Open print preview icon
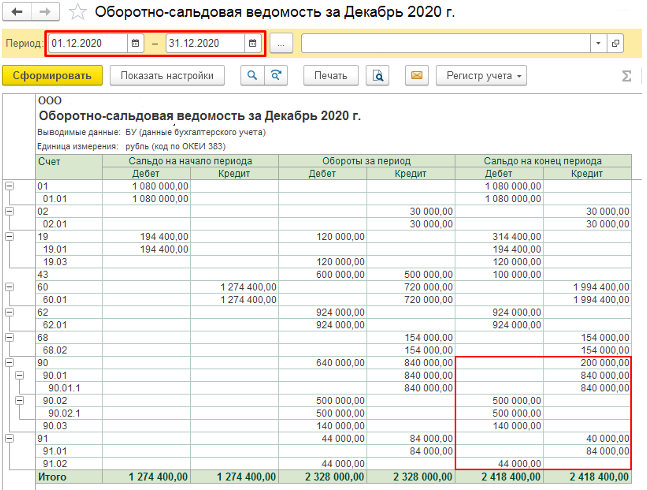 (x=378, y=75)
